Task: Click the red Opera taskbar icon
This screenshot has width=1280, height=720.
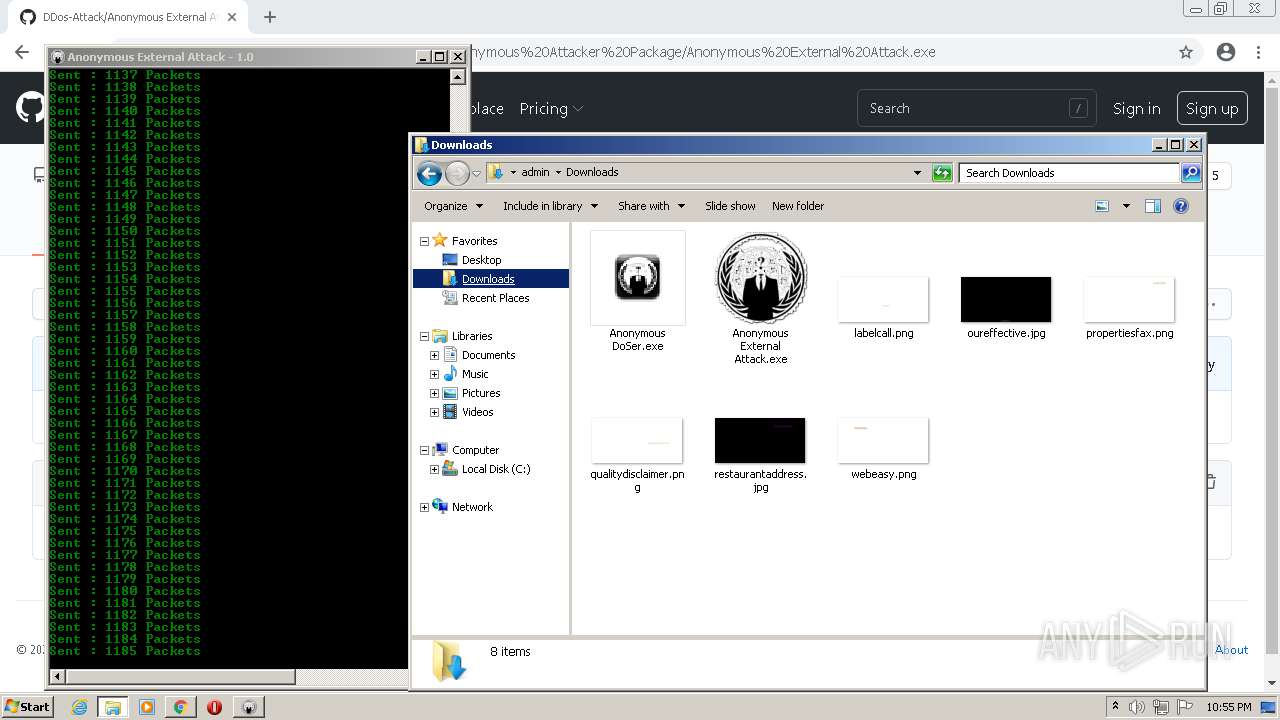Action: coord(214,707)
